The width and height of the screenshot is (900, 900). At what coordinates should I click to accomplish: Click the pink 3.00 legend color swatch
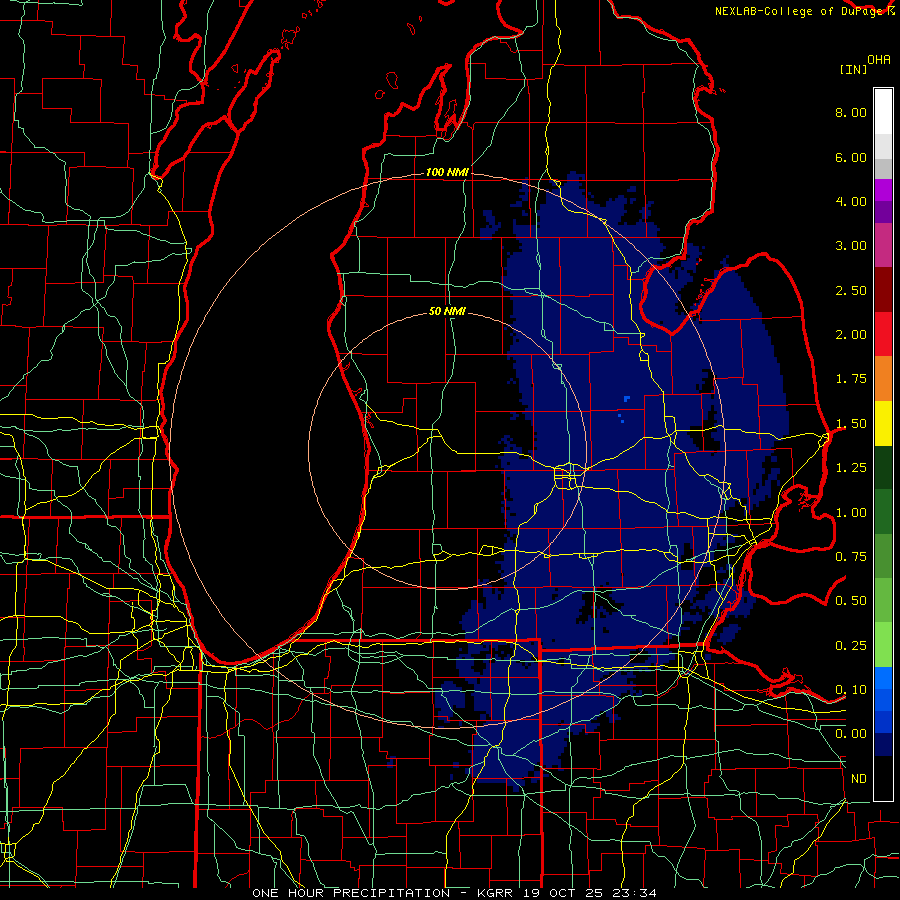click(883, 245)
